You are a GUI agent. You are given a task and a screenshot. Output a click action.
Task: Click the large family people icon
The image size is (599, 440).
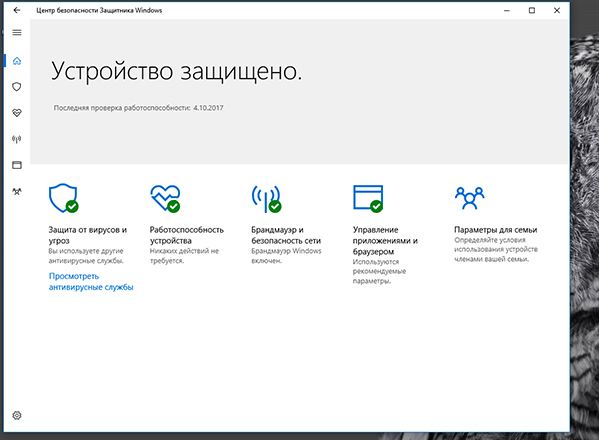coord(469,198)
